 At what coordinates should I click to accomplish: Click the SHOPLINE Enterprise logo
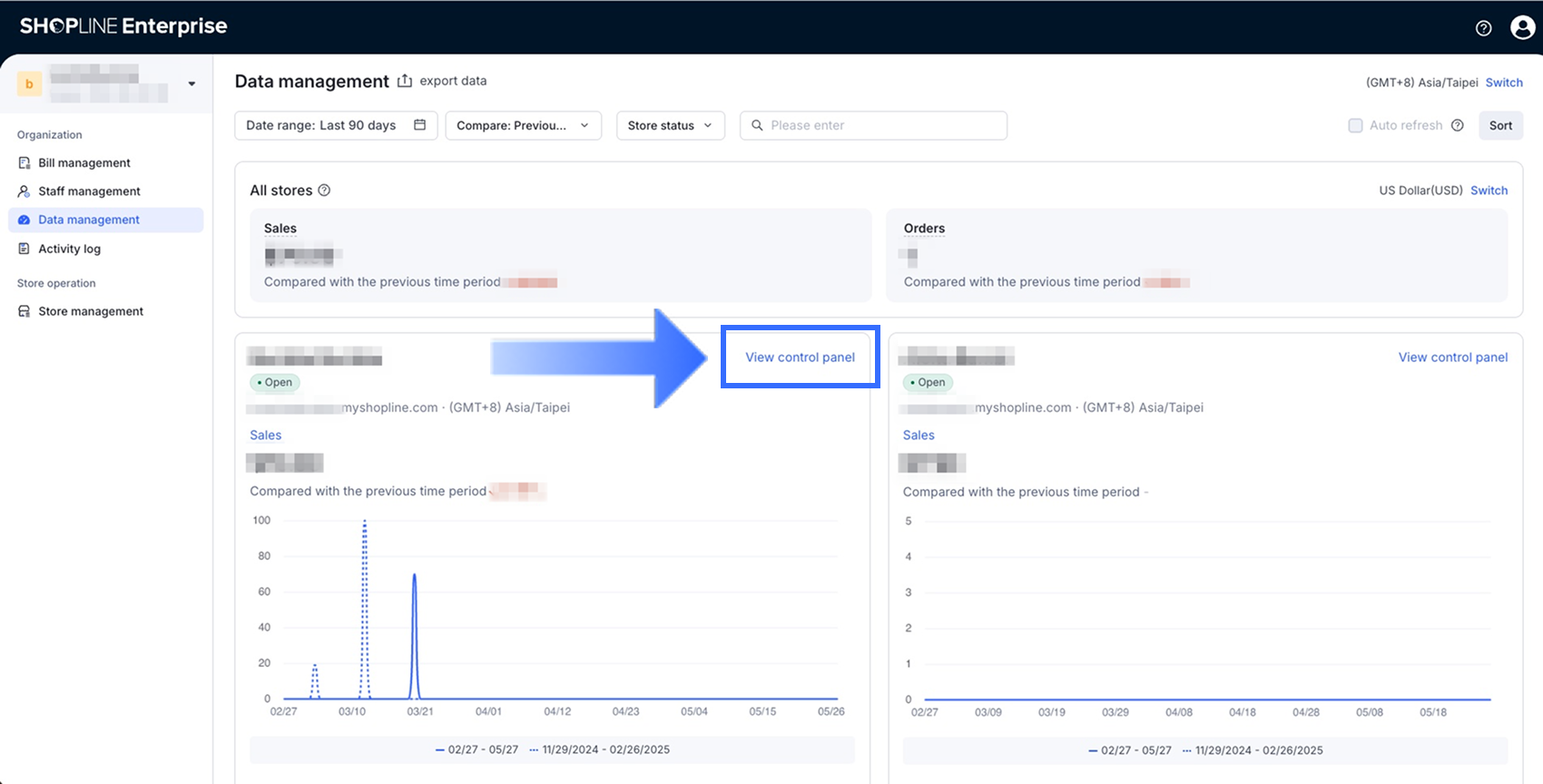tap(123, 26)
